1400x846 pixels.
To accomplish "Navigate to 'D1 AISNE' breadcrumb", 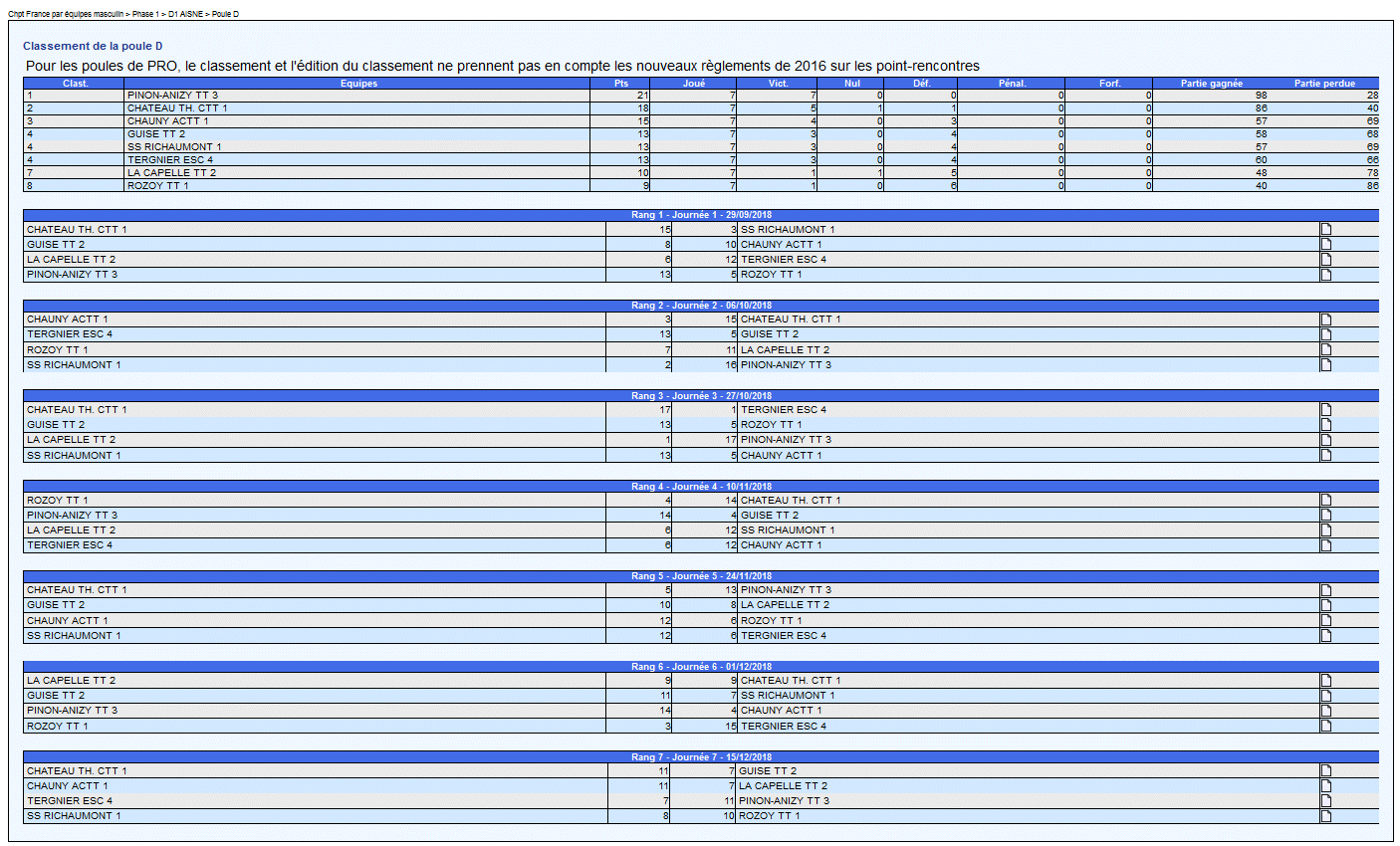I will coord(185,15).
